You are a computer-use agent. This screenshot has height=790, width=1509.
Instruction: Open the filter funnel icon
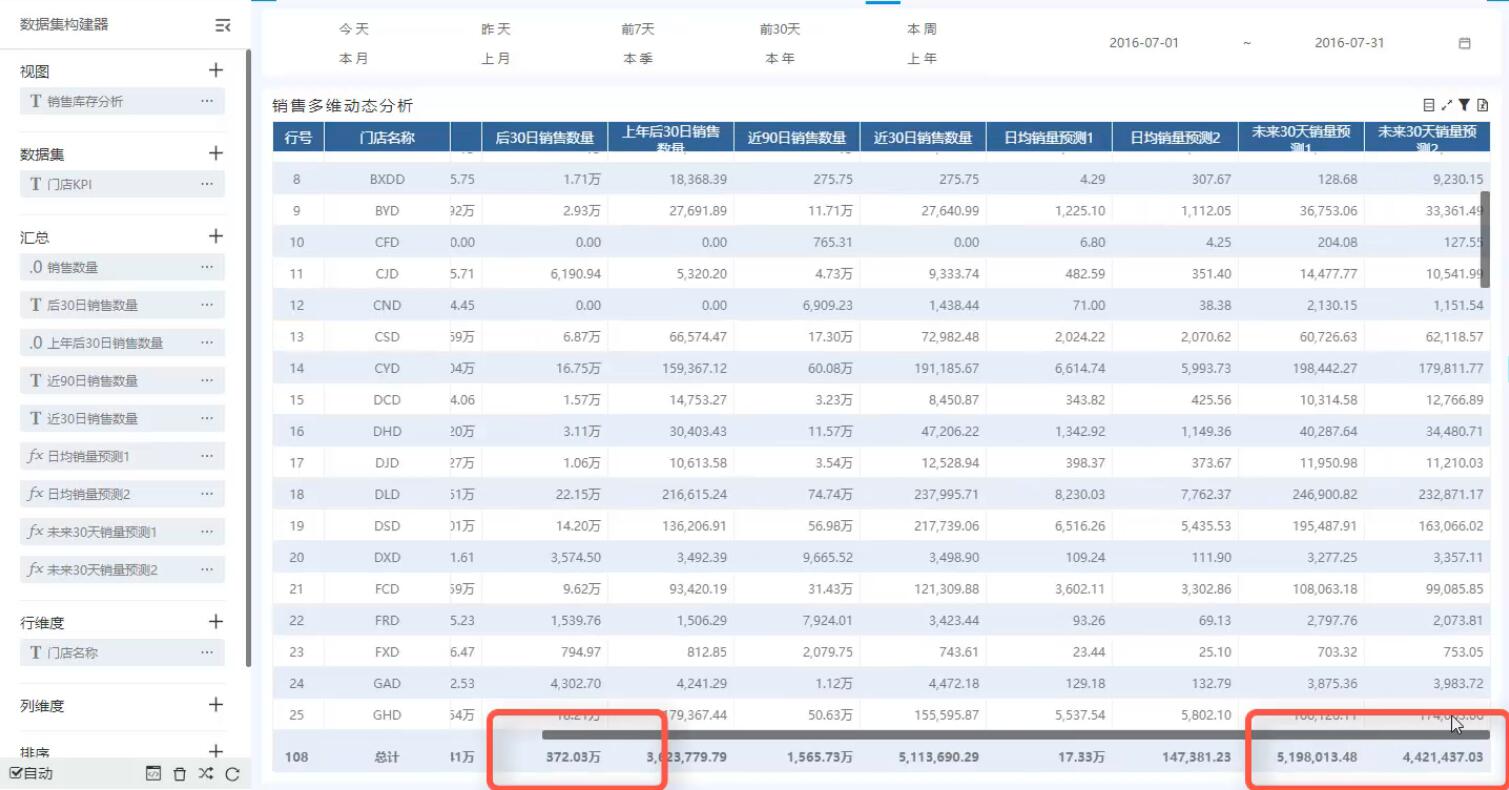pos(1464,105)
